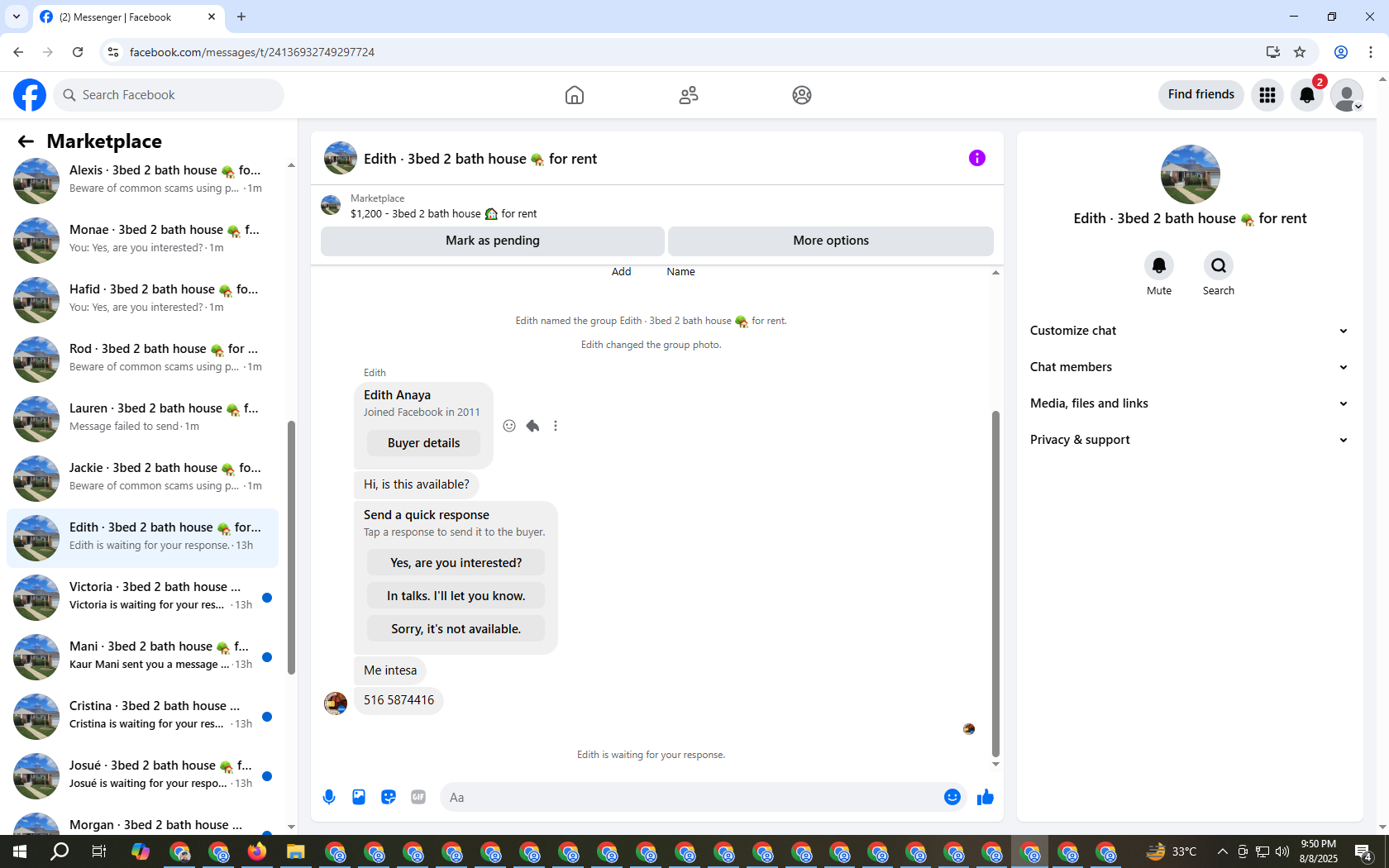Click the conversation list scrollbar
The height and width of the screenshot is (868, 1389).
291,547
